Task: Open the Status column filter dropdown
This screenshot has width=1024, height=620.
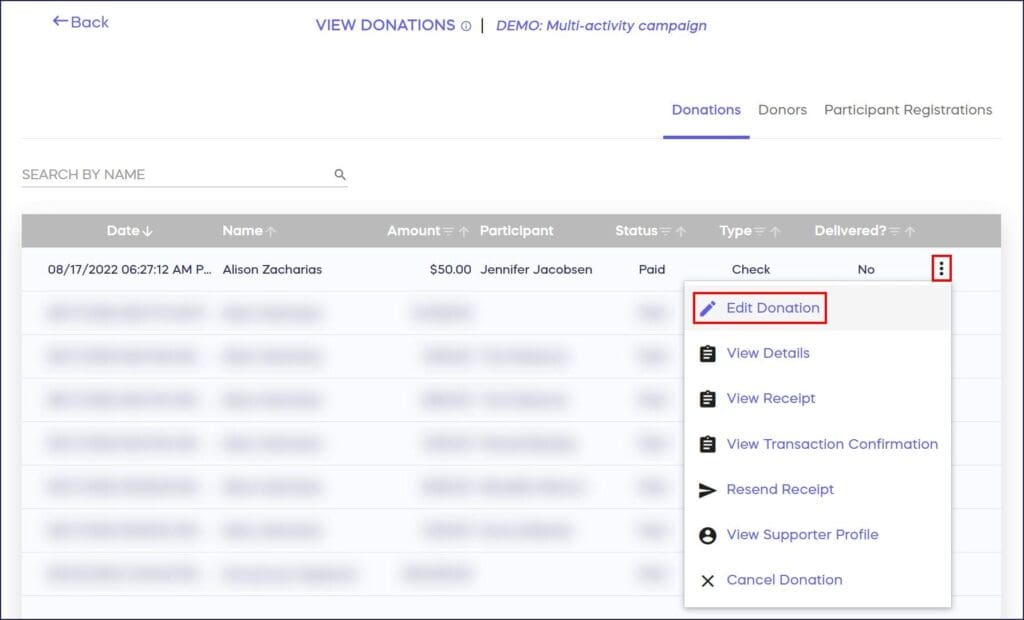Action: [667, 231]
